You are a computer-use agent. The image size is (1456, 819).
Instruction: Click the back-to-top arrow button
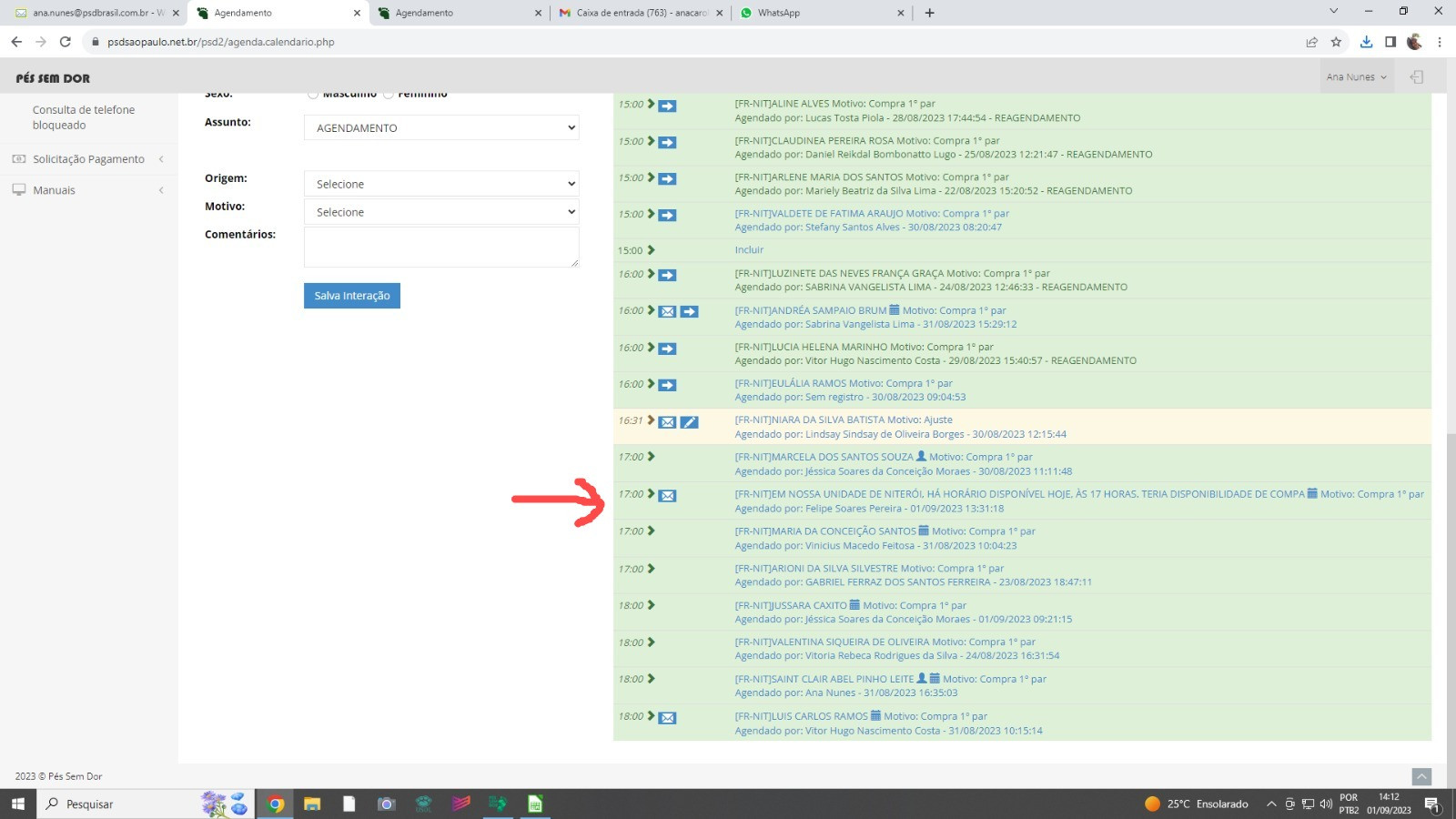pos(1421,776)
